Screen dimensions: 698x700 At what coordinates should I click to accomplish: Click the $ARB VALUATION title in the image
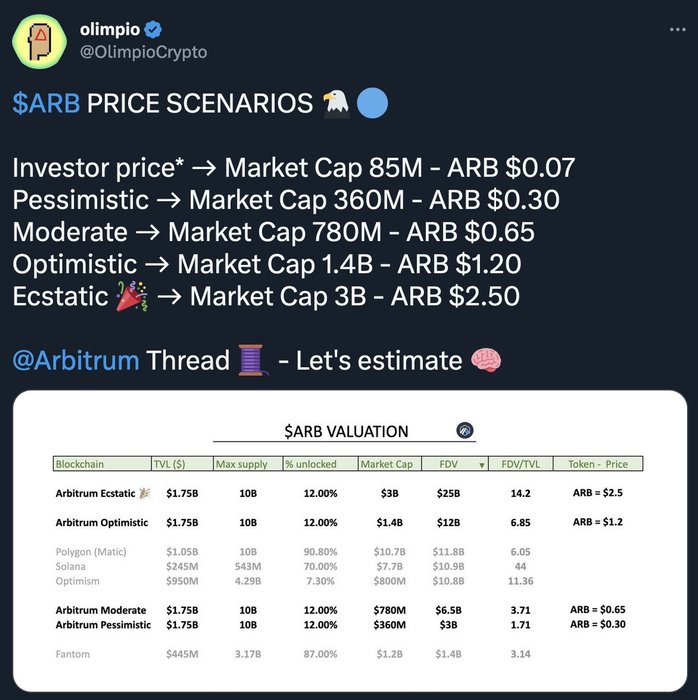346,432
